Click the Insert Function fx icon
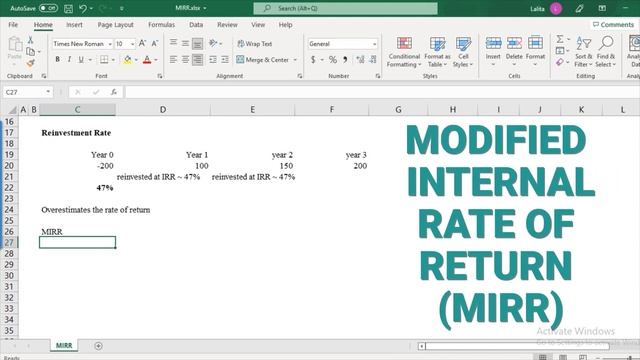Screen dimensions: 640x360 point(114,92)
